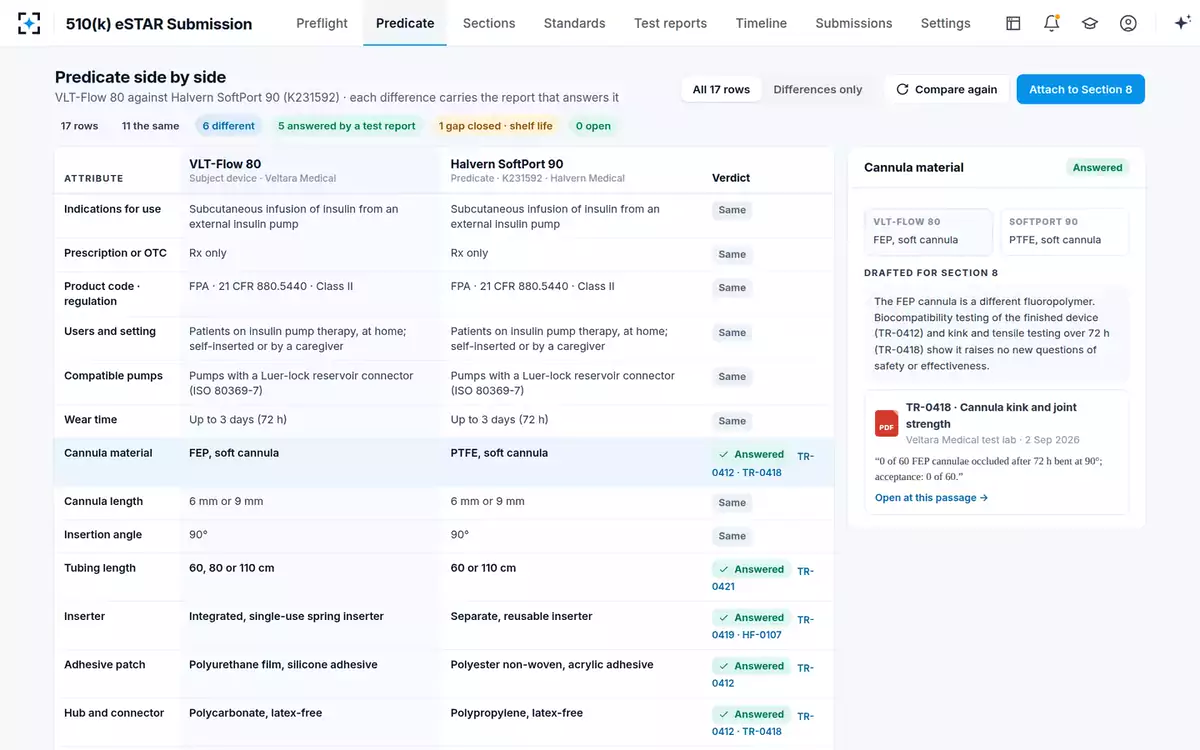Open TR-0419 · HF-0107 in Inserter row
Screen dimensions: 1200x750
[x=763, y=626]
